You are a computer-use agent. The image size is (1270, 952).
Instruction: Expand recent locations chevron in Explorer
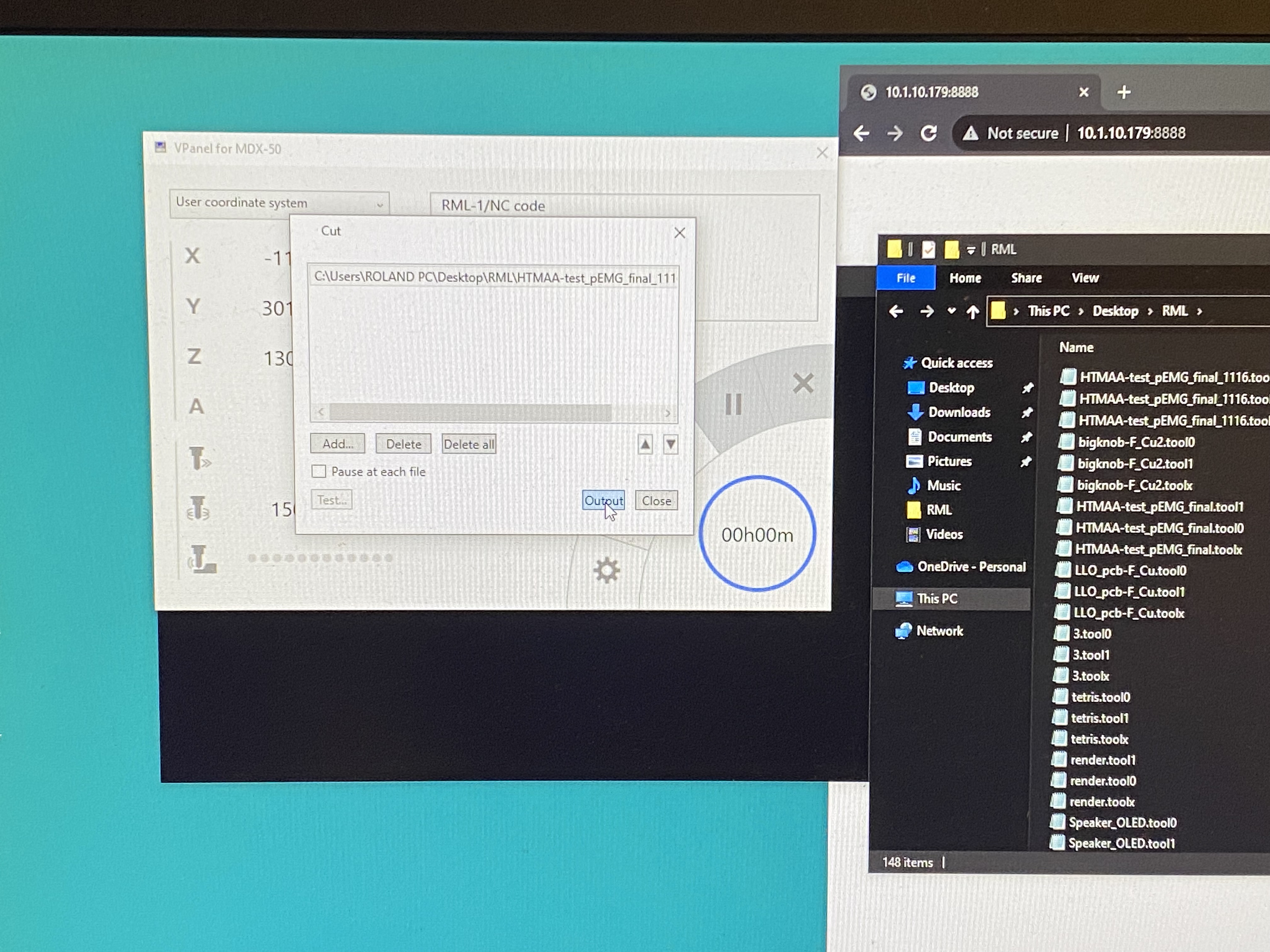(x=951, y=311)
